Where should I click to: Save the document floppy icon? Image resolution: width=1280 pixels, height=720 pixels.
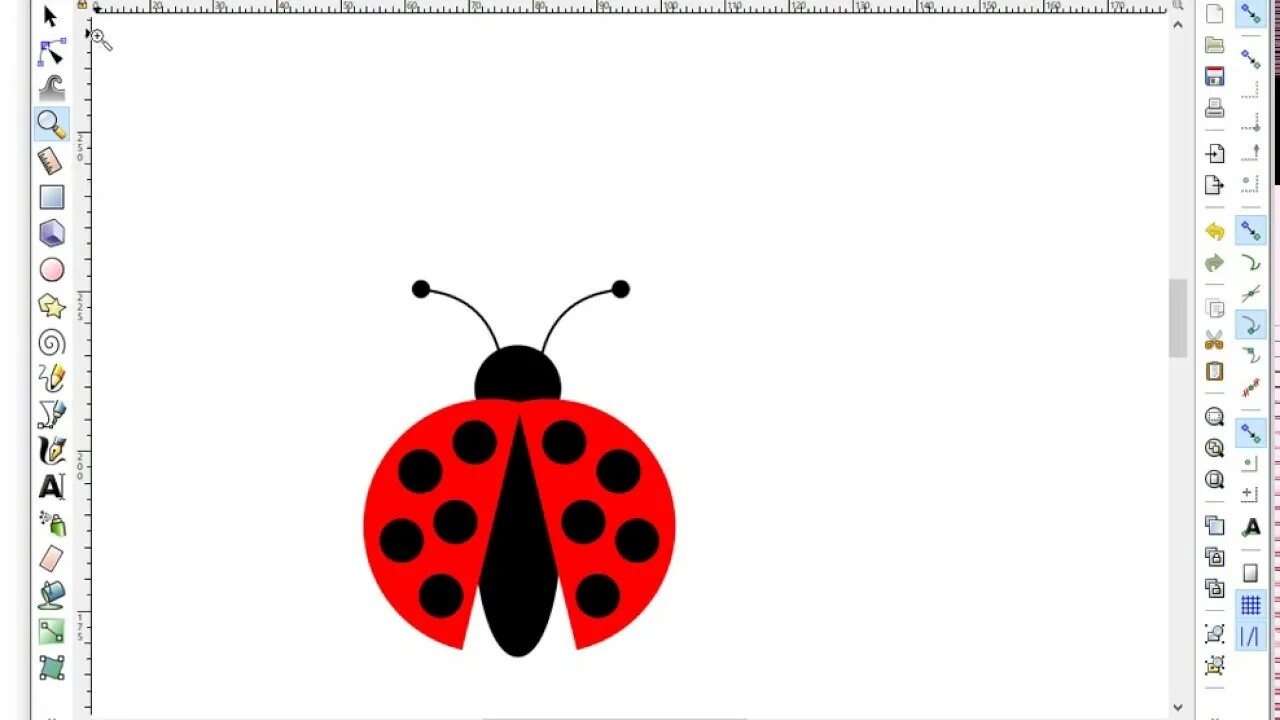(1215, 77)
